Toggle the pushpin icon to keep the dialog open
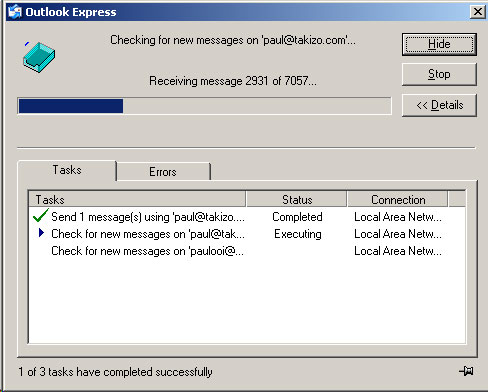This screenshot has height=392, width=488. 466,370
